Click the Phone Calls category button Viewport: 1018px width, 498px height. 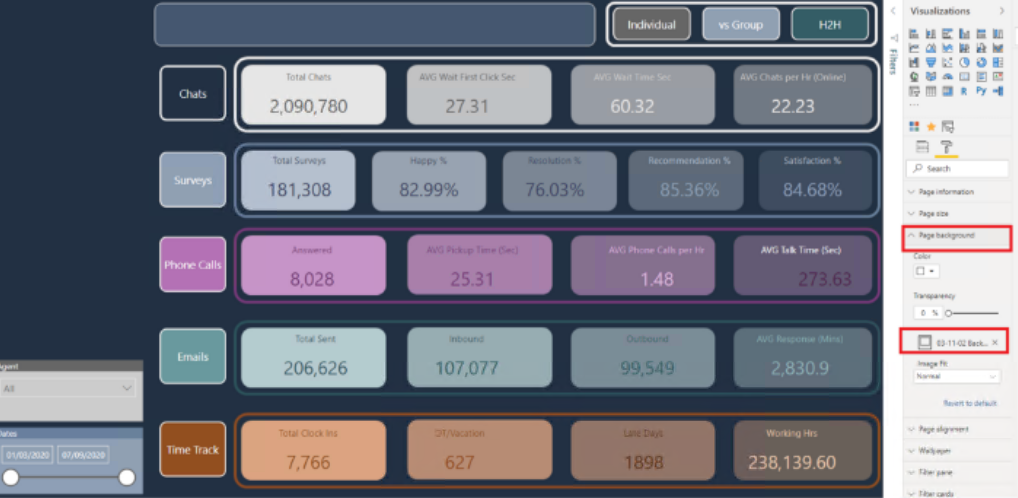(x=193, y=265)
